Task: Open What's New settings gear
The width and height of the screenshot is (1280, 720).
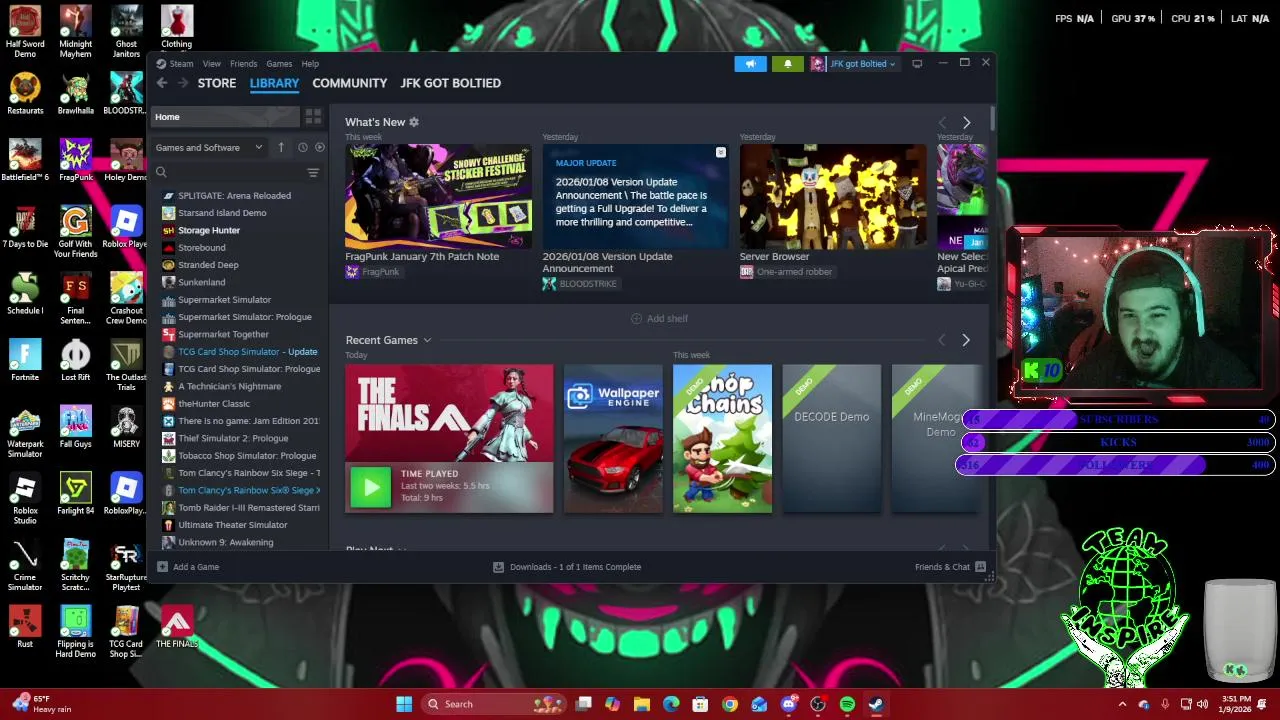Action: tap(414, 122)
